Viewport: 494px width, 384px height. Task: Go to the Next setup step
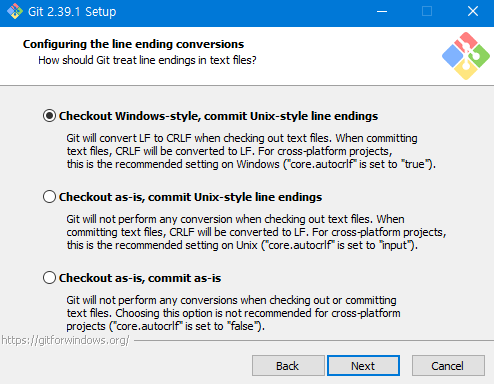coord(363,366)
